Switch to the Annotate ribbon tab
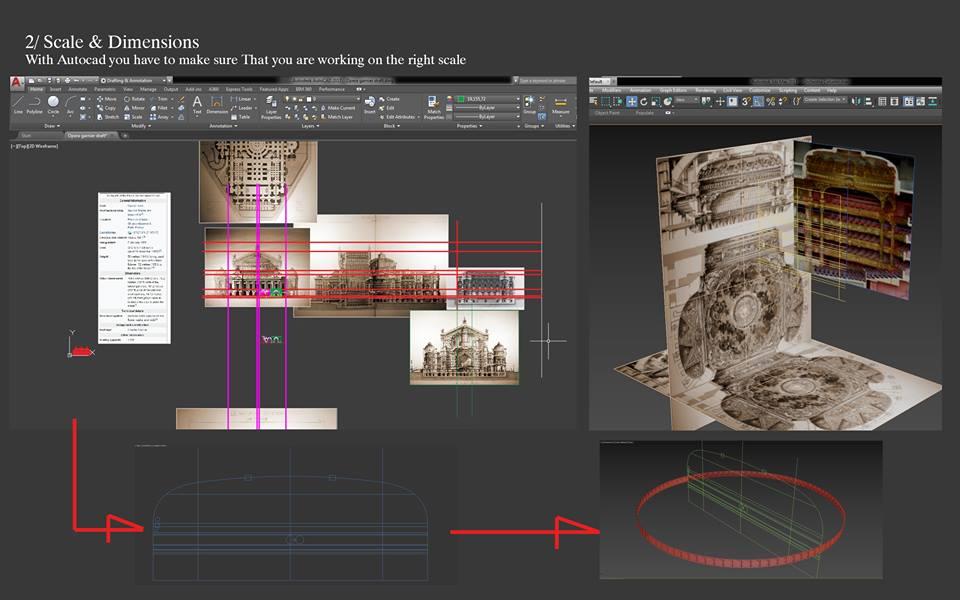The width and height of the screenshot is (960, 600). [78, 89]
